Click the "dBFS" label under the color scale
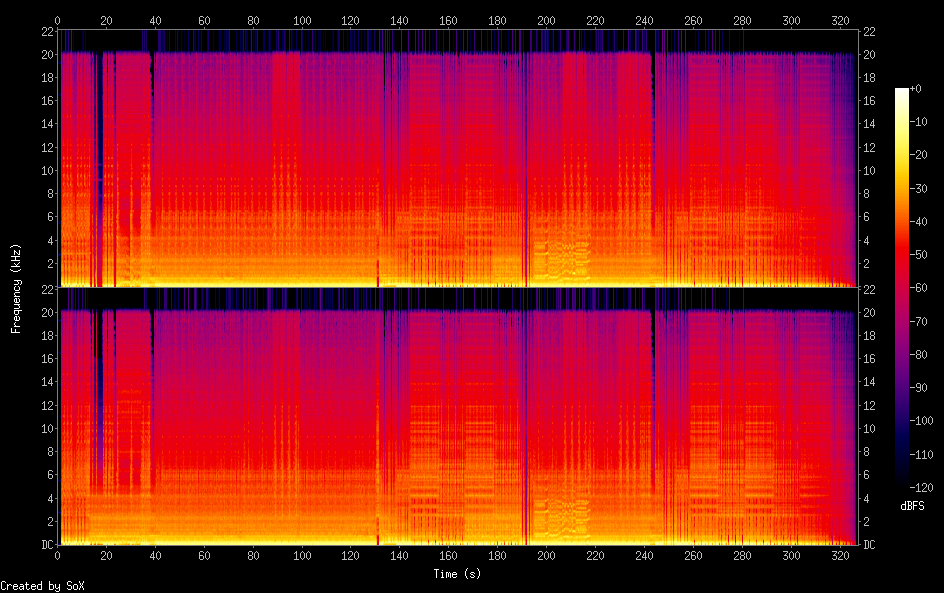 [912, 507]
